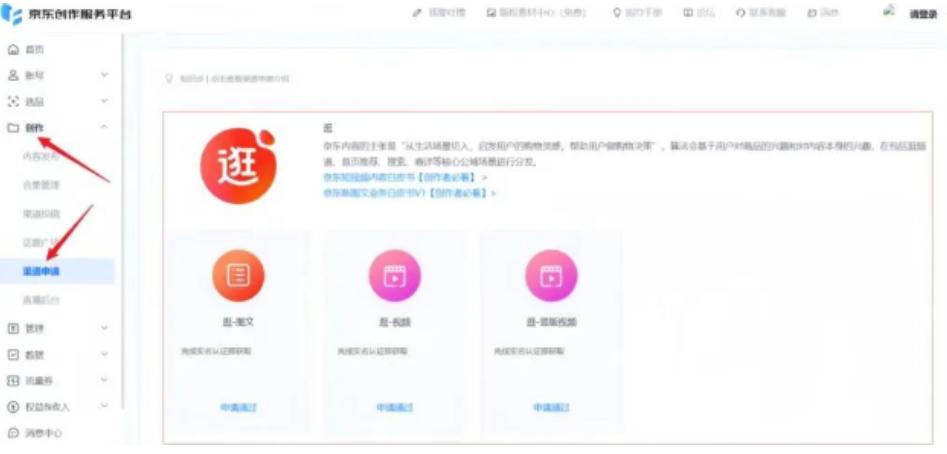The width and height of the screenshot is (947, 454).
Task: Click the 数据 icon in sidebar
Action: (13, 354)
